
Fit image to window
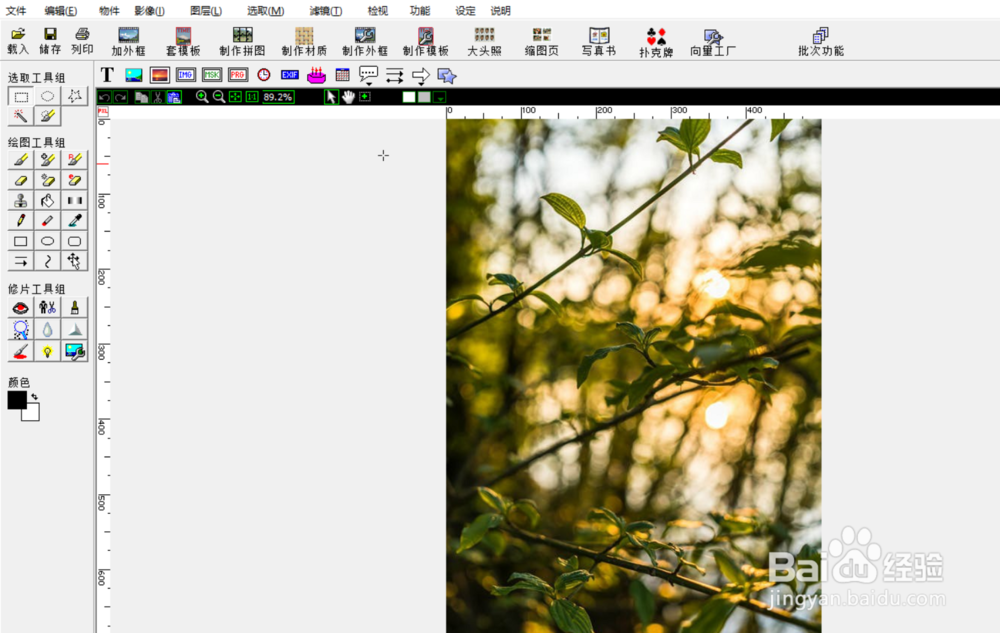coord(235,97)
